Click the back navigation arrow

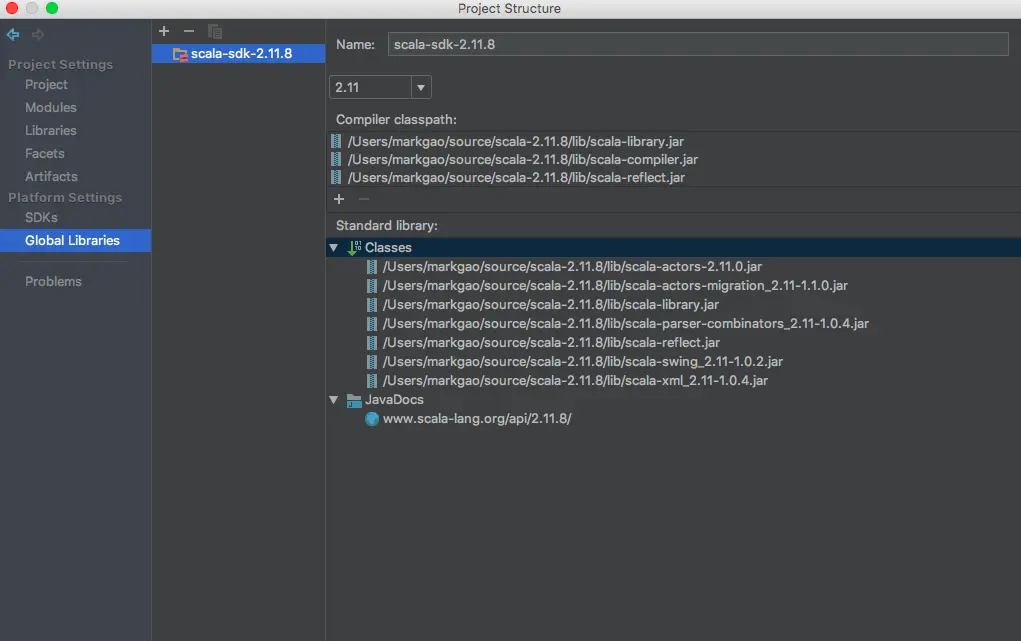pyautogui.click(x=13, y=34)
